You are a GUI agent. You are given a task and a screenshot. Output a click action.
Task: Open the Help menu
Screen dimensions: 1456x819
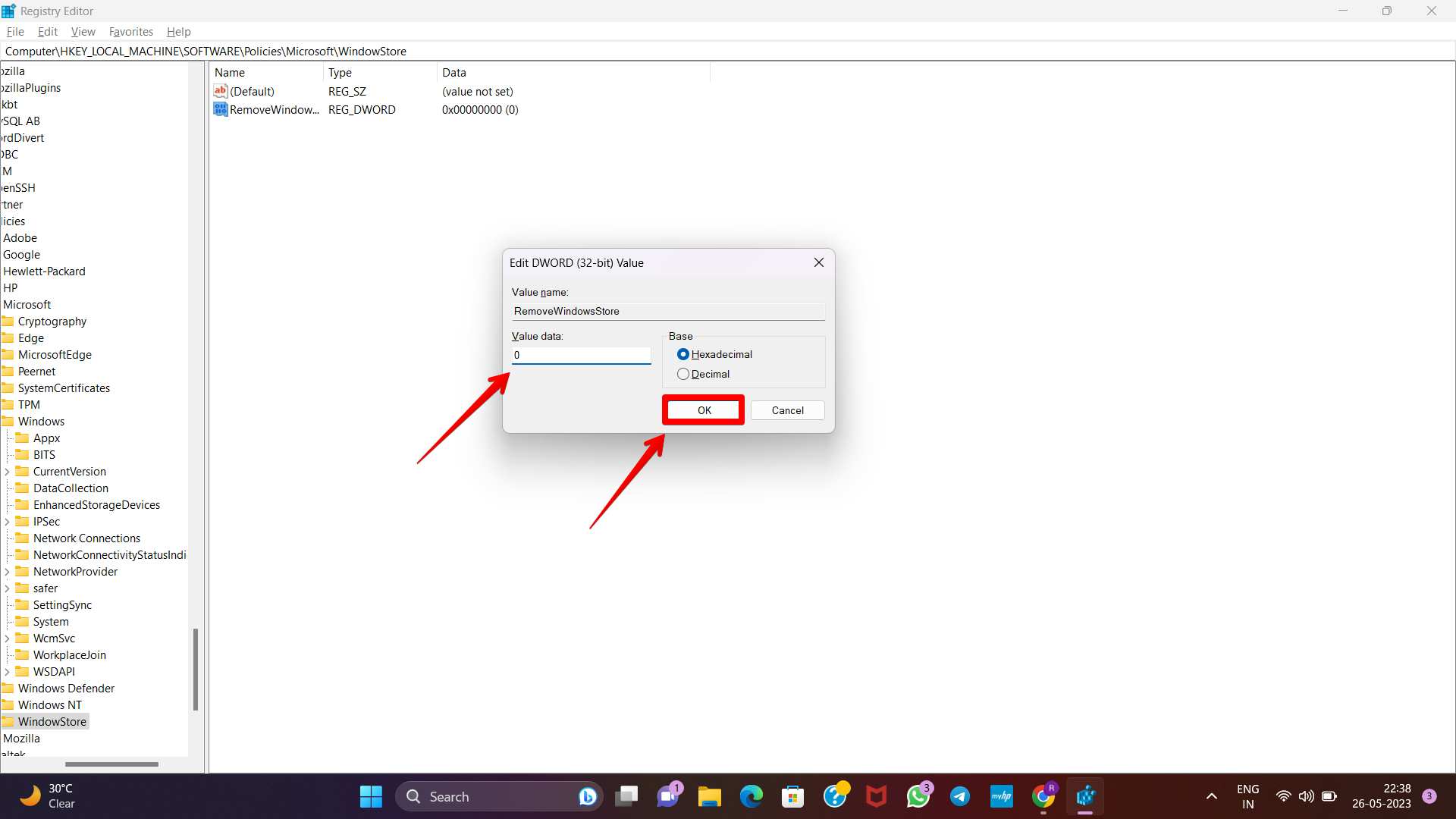click(x=179, y=32)
